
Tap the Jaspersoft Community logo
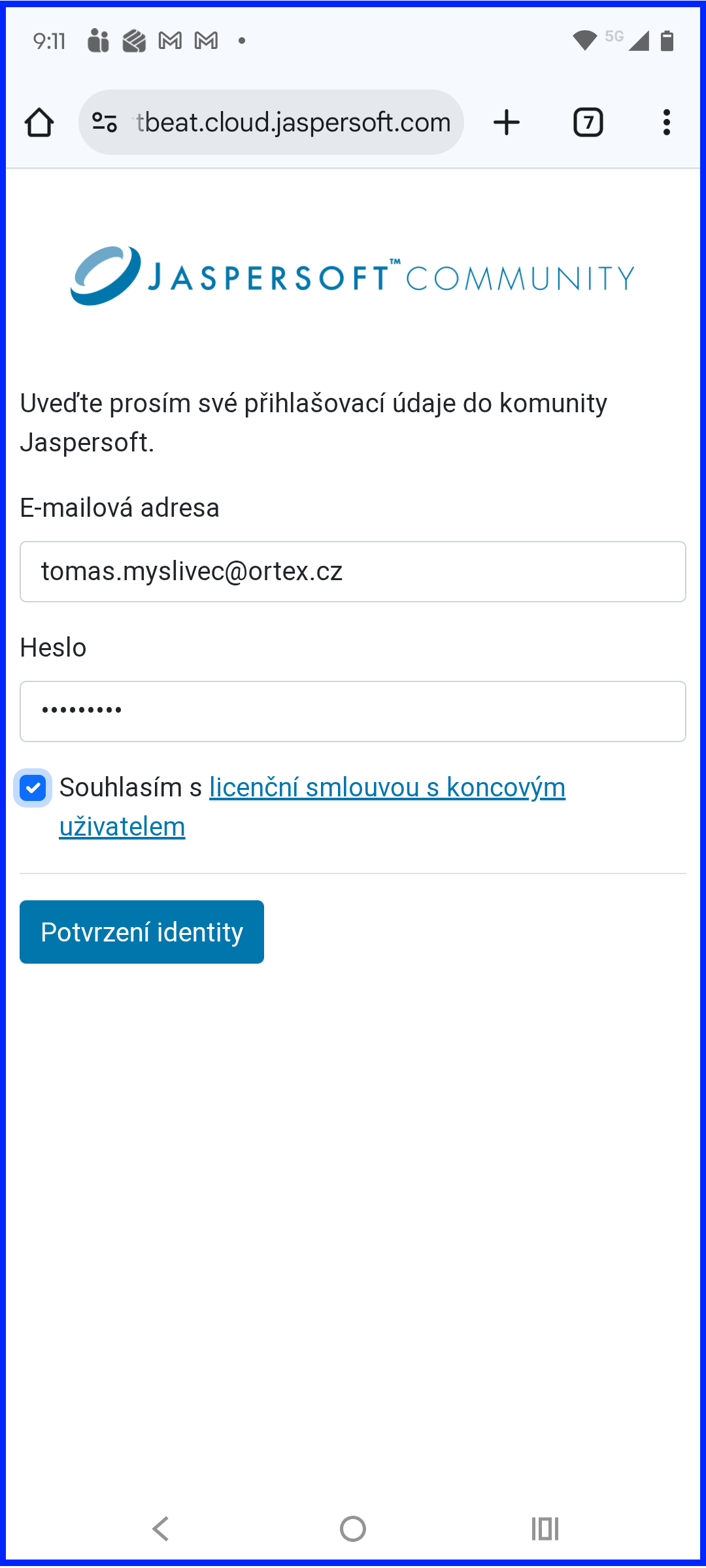click(353, 276)
